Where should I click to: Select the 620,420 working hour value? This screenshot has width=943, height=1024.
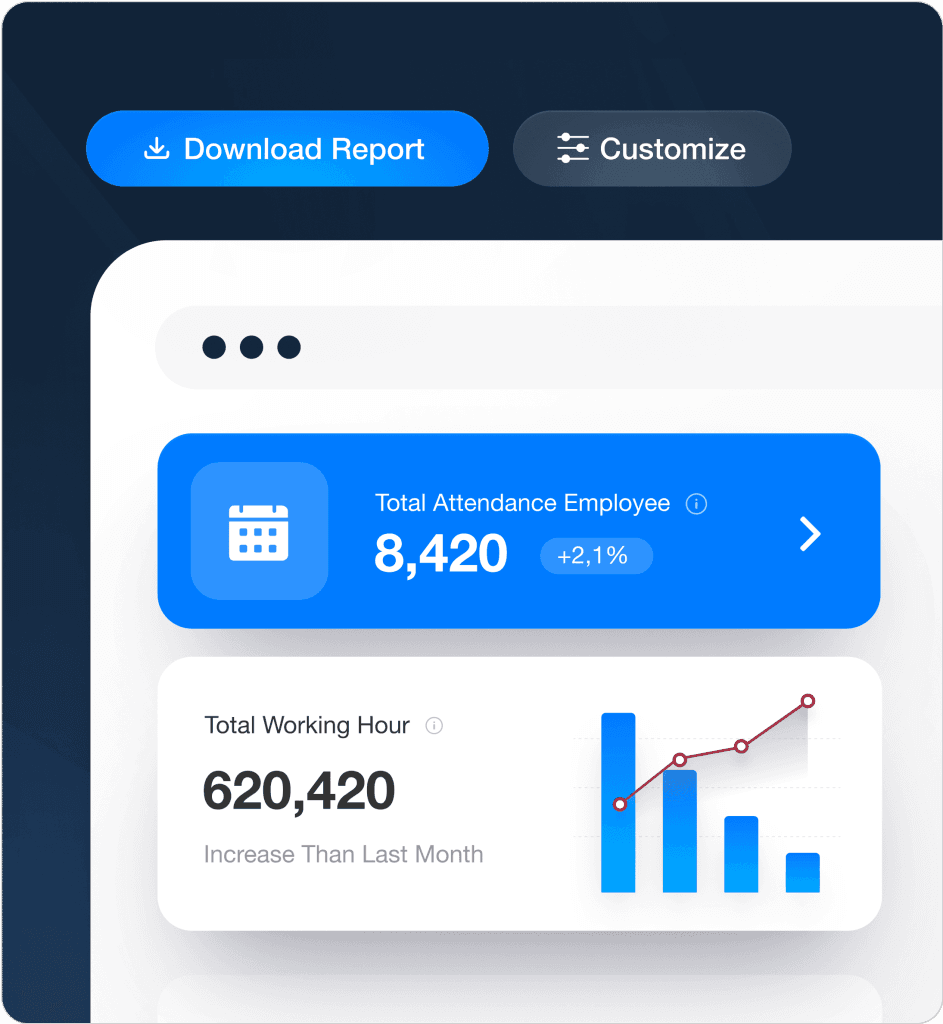pyautogui.click(x=299, y=791)
